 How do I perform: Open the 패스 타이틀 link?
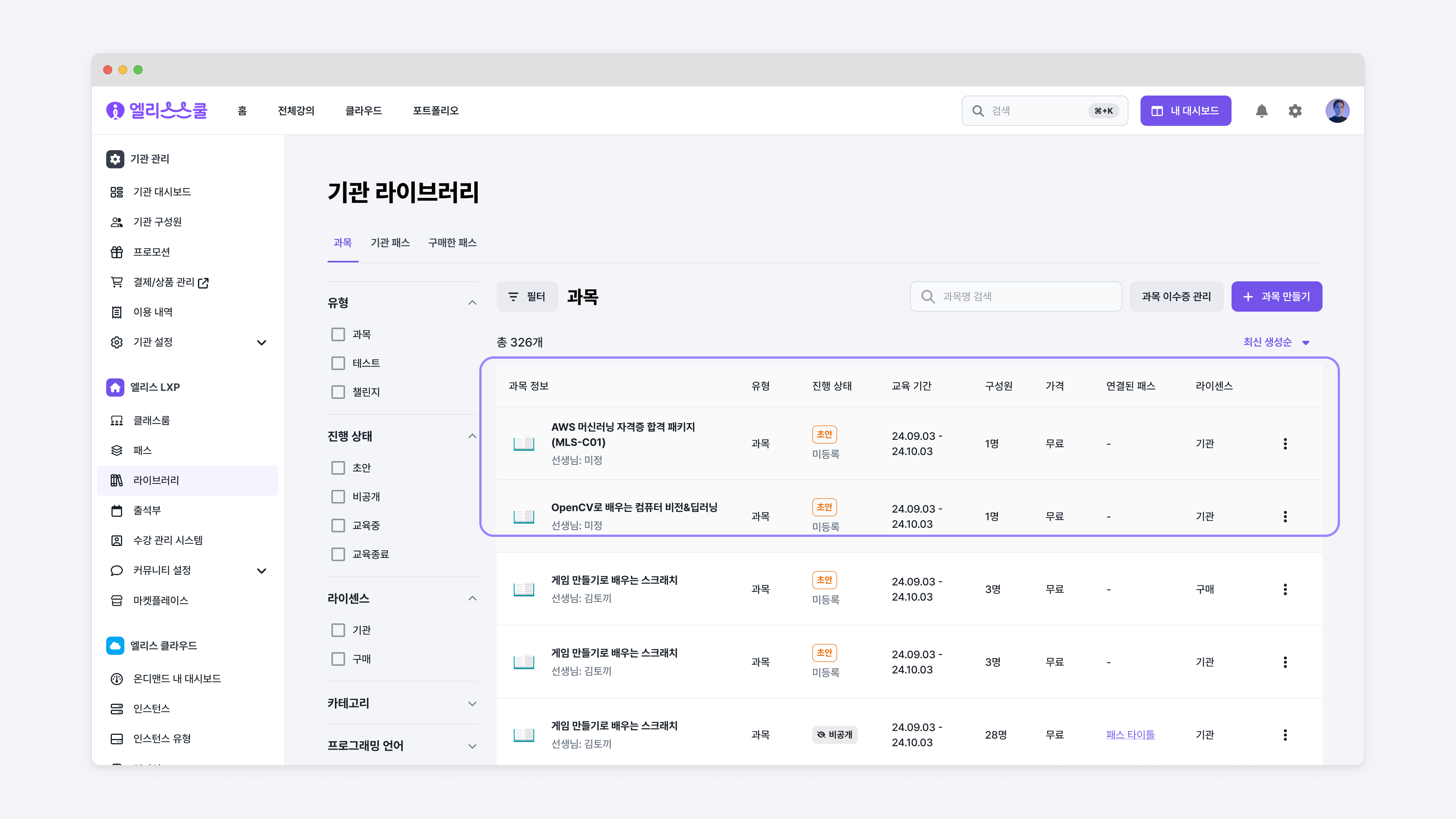click(x=1130, y=735)
